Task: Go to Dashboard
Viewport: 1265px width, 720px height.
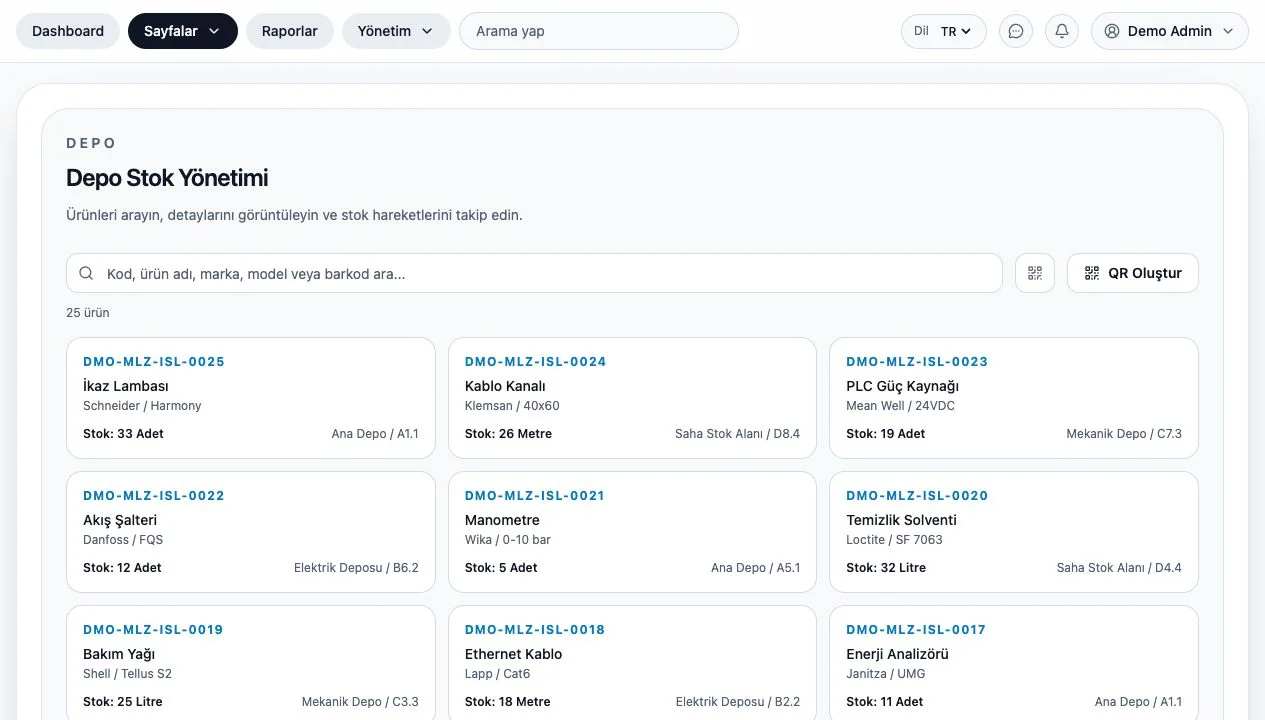Action: click(x=68, y=31)
